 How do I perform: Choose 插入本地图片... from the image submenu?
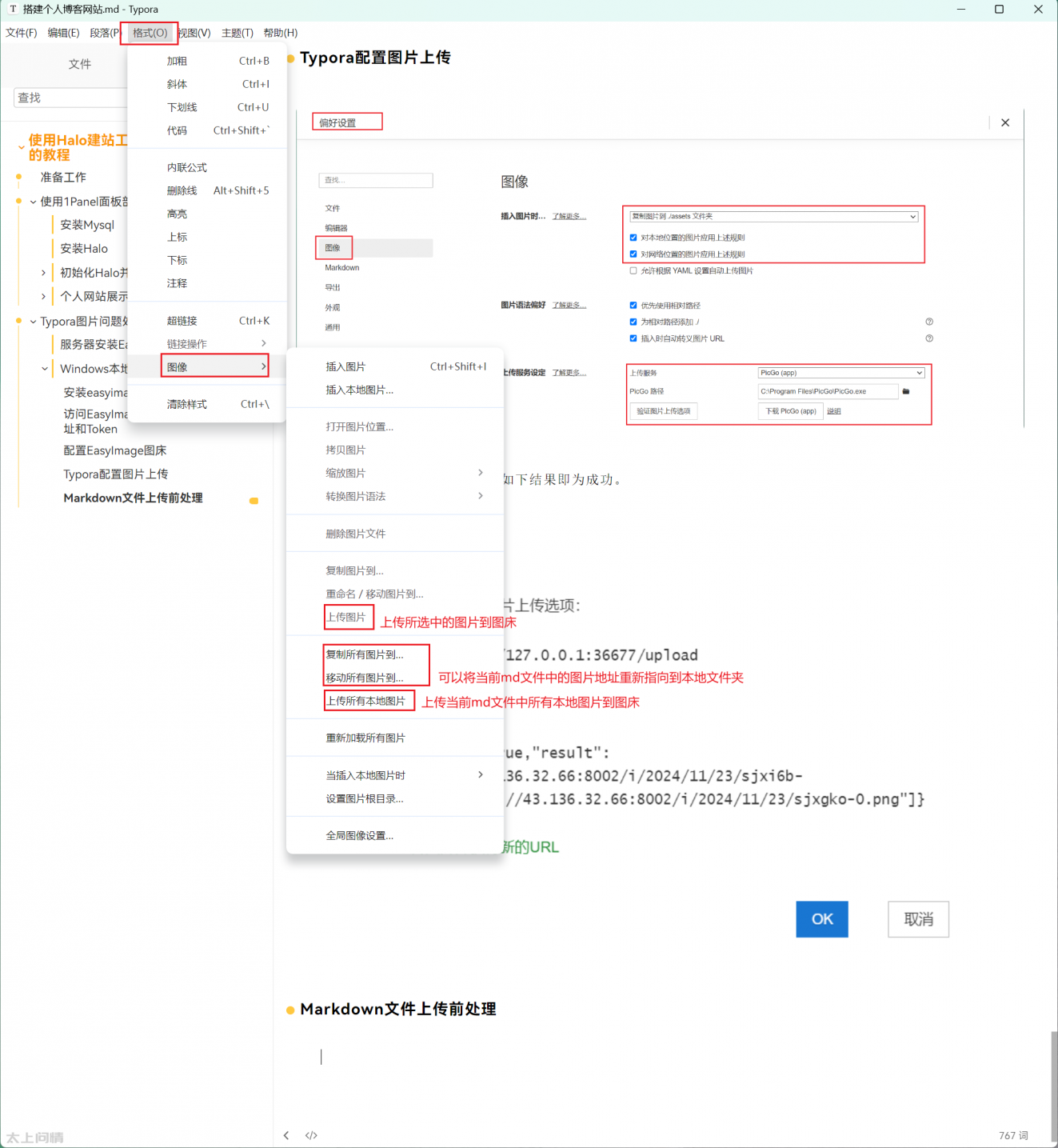(x=395, y=390)
